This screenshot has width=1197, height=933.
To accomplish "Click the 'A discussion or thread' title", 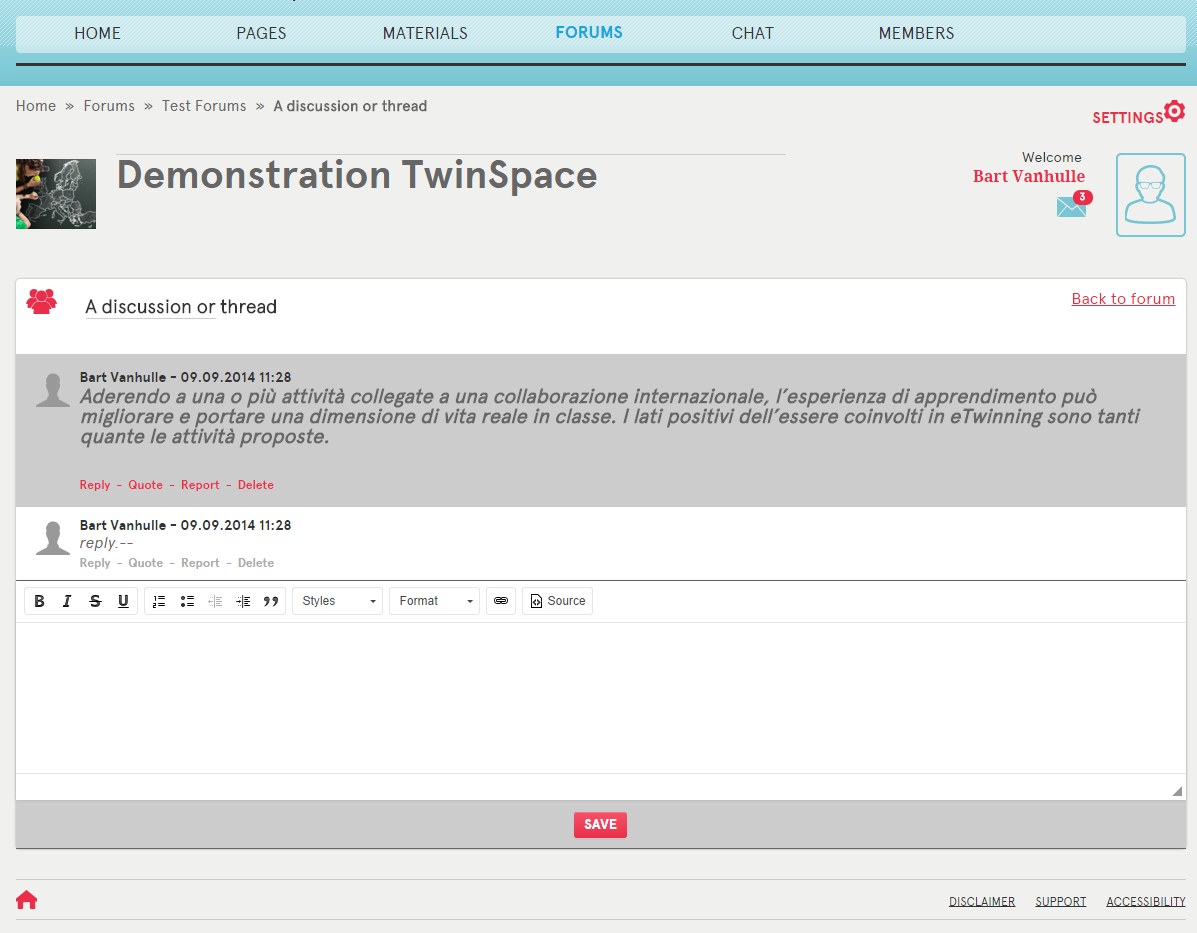I will tap(181, 307).
